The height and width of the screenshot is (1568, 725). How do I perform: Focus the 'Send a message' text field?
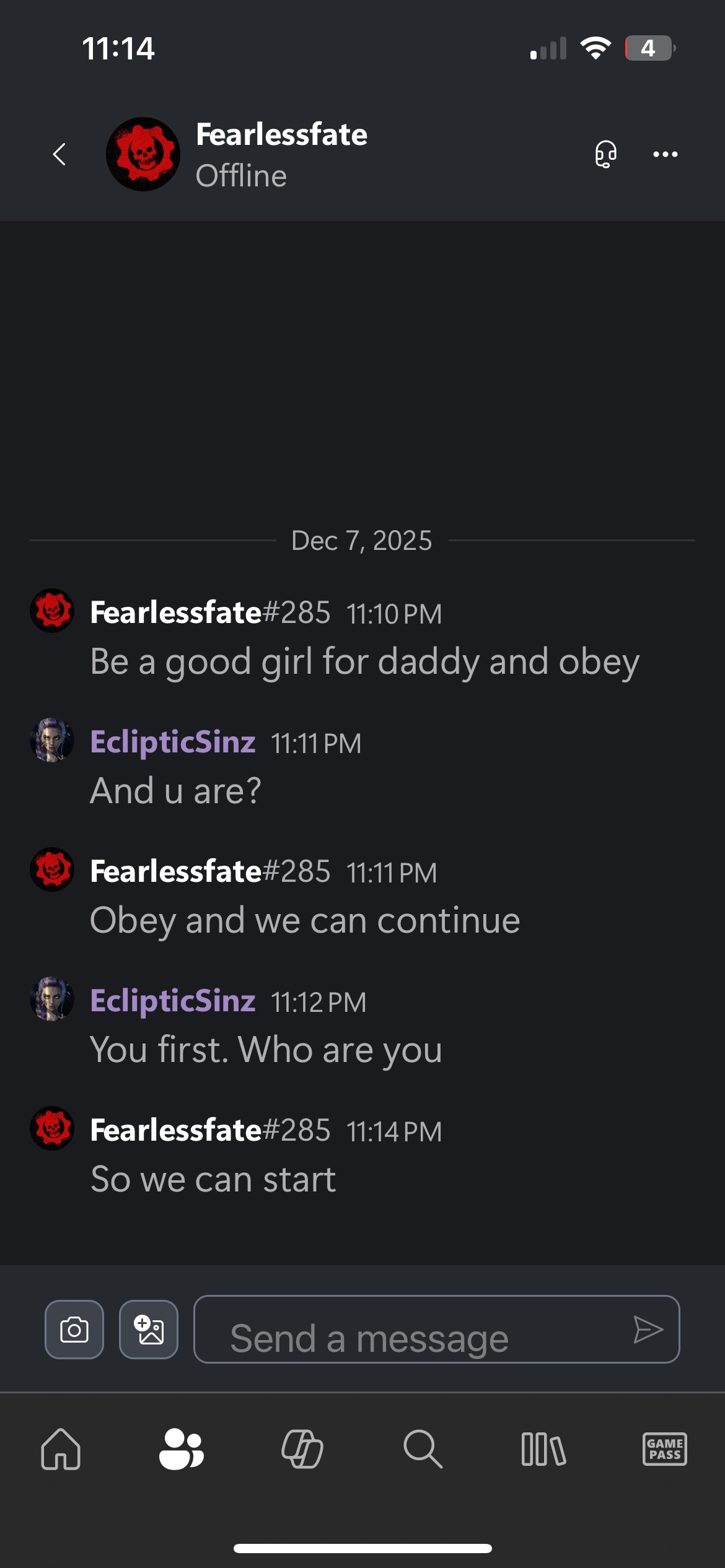click(409, 1330)
